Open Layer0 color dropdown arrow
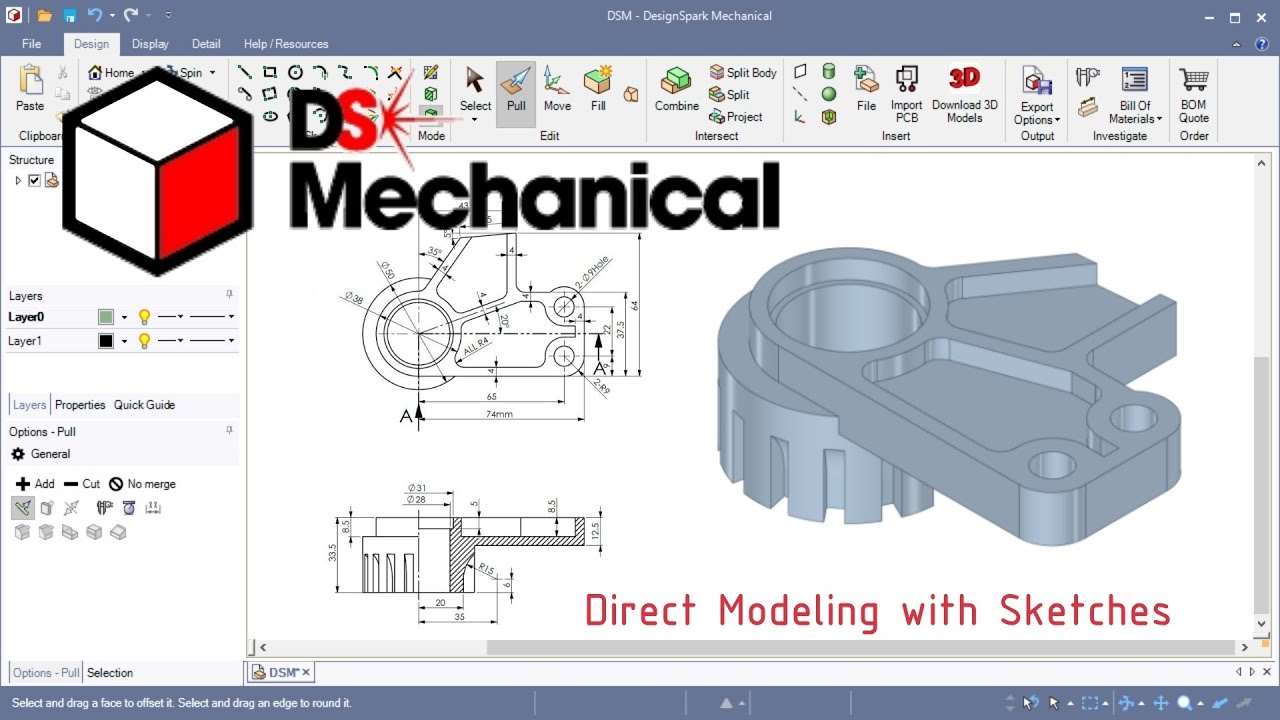Image resolution: width=1280 pixels, height=720 pixels. point(125,317)
